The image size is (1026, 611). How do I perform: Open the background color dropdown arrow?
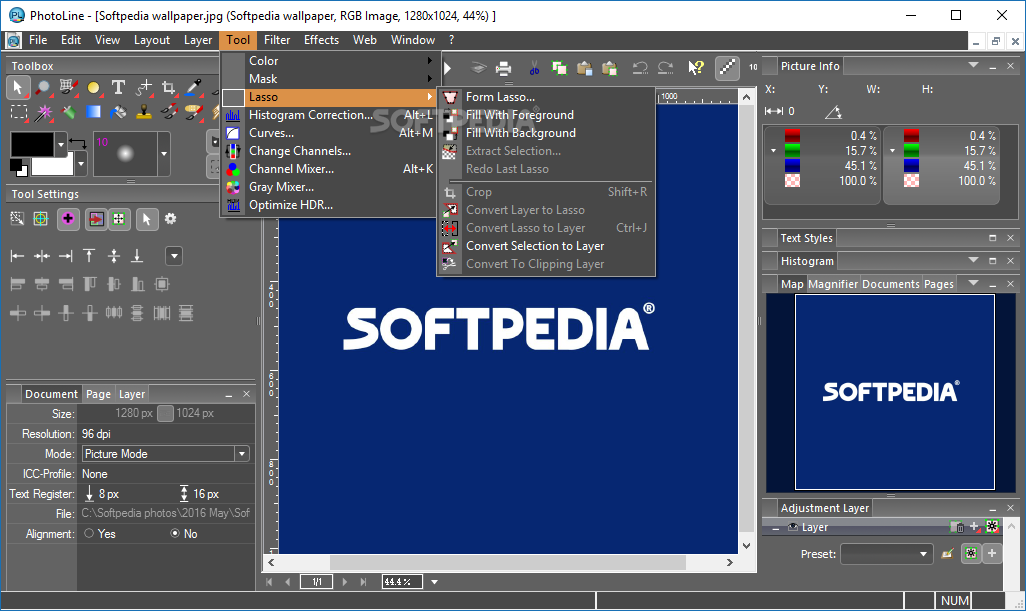pos(80,164)
